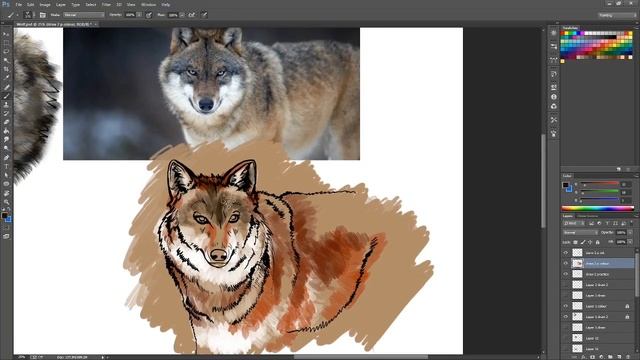Lock transparent pixels in Layers panel
The image size is (640, 360).
(576, 242)
